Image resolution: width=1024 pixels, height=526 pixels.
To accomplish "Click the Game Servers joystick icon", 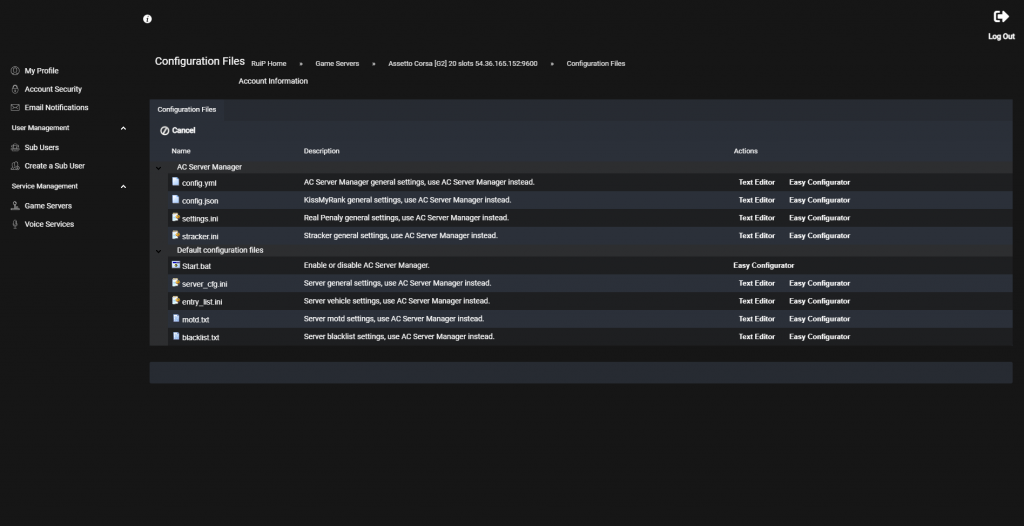I will tap(15, 206).
